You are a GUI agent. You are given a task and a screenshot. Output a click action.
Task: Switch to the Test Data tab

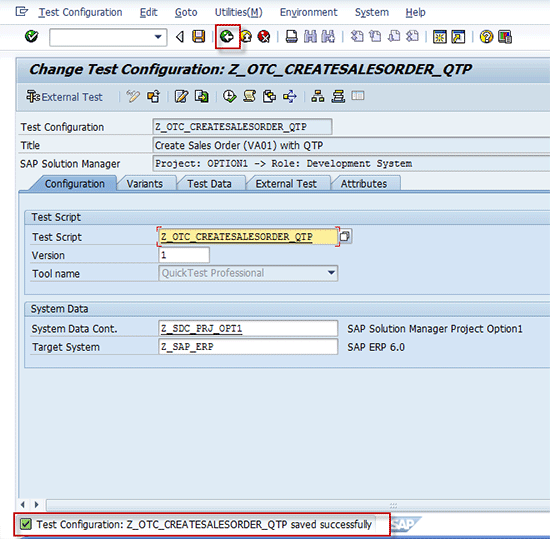(209, 184)
